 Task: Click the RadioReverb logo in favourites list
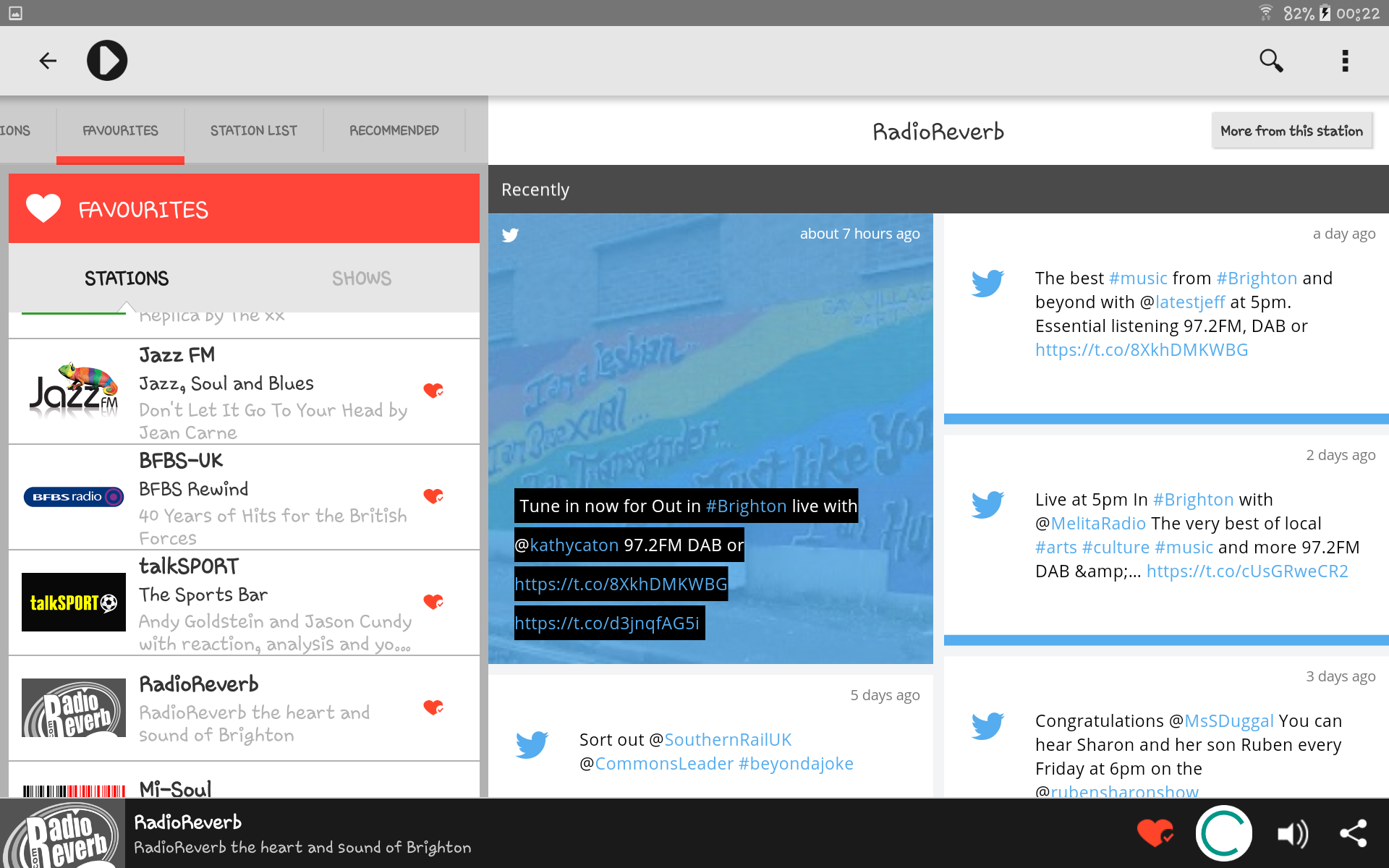click(74, 707)
